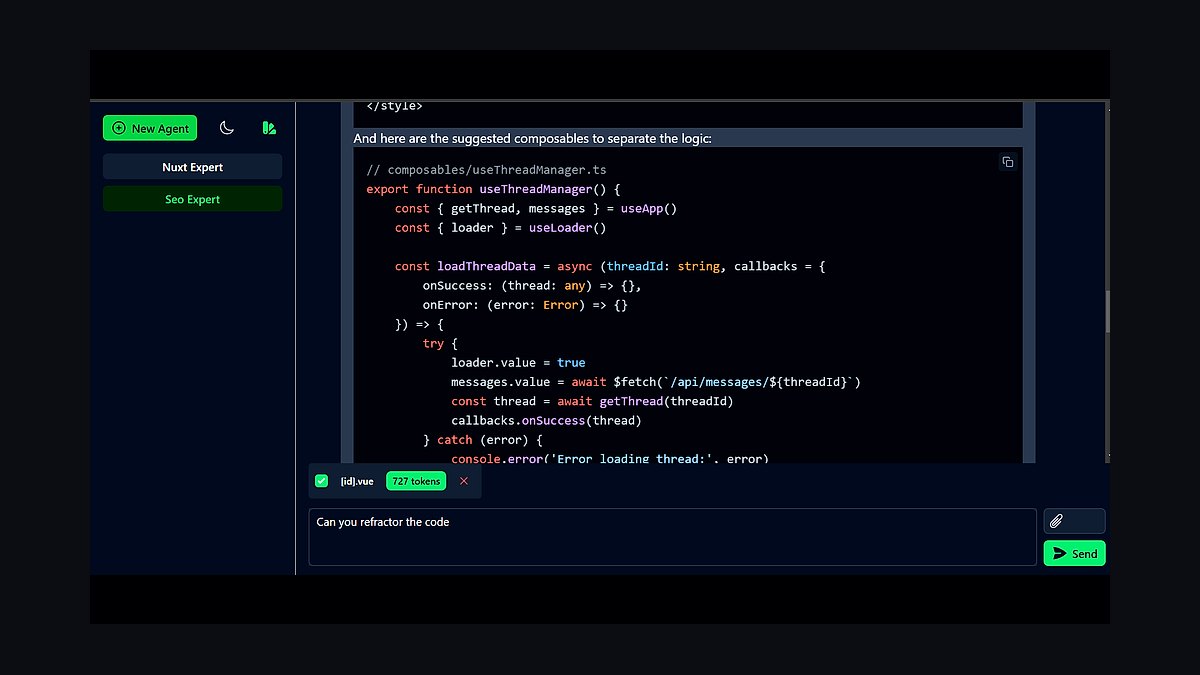Click the '} catch (error) {' line

pos(482,440)
